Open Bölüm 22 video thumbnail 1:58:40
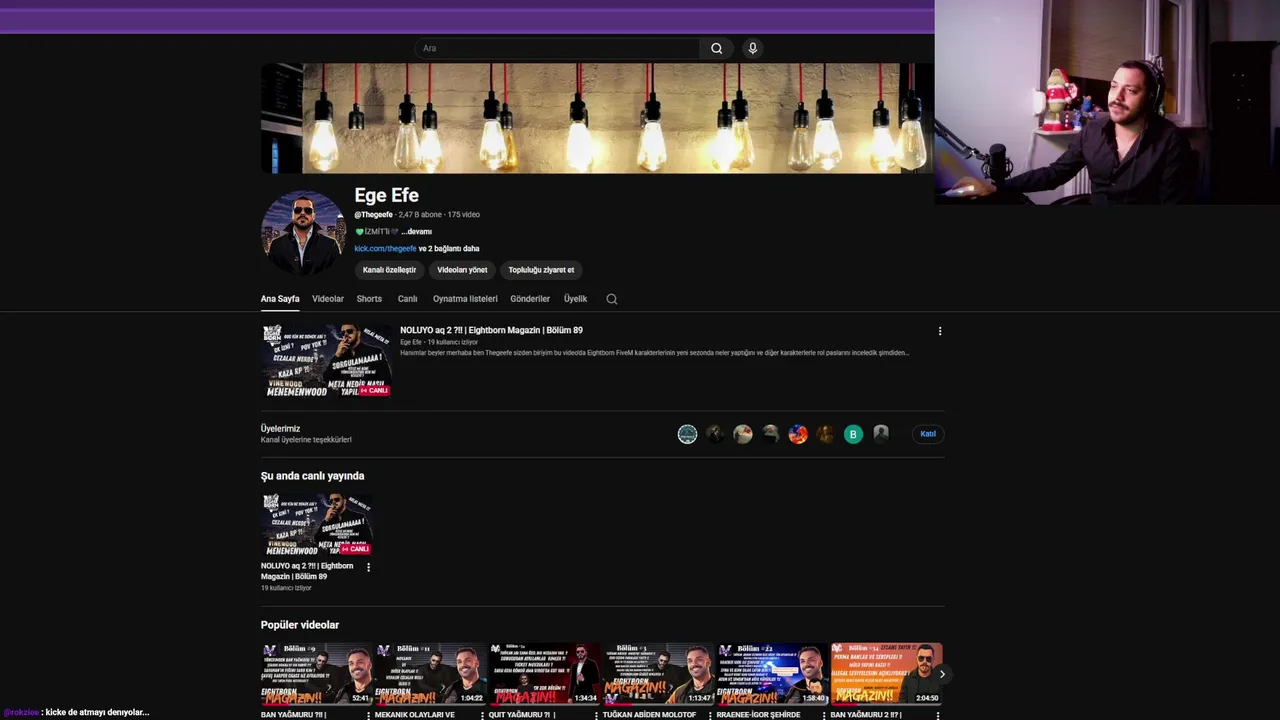Viewport: 1280px width, 720px height. pyautogui.click(x=773, y=674)
